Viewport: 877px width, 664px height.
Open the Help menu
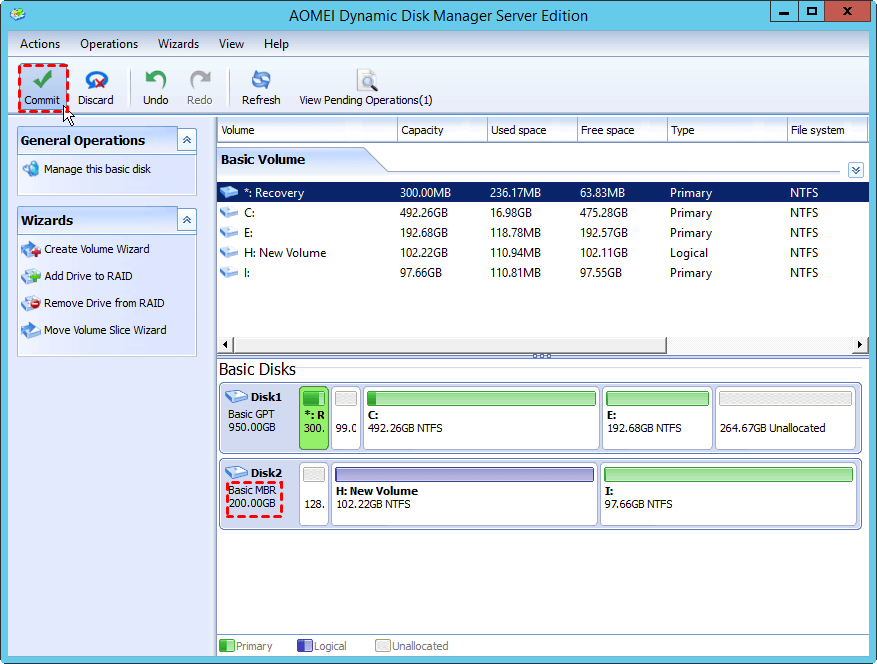point(276,44)
